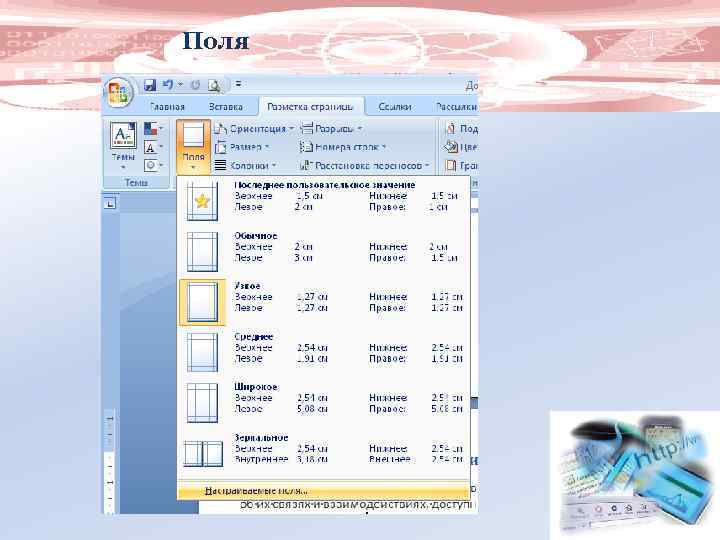
Task: Expand the Расстановка переносов dropdown arrow
Action: [x=427, y=166]
